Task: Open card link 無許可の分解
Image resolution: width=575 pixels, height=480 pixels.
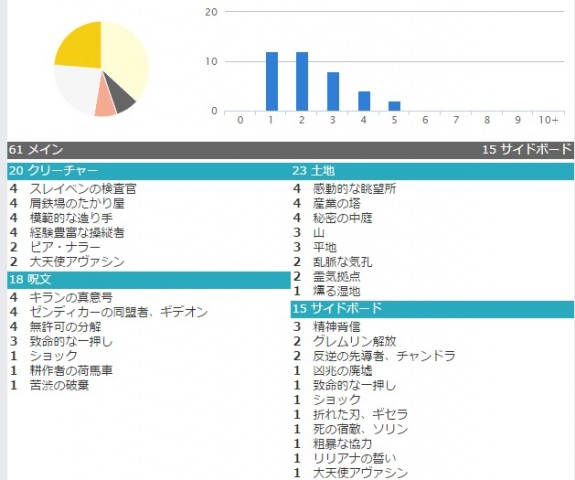Action: click(65, 327)
